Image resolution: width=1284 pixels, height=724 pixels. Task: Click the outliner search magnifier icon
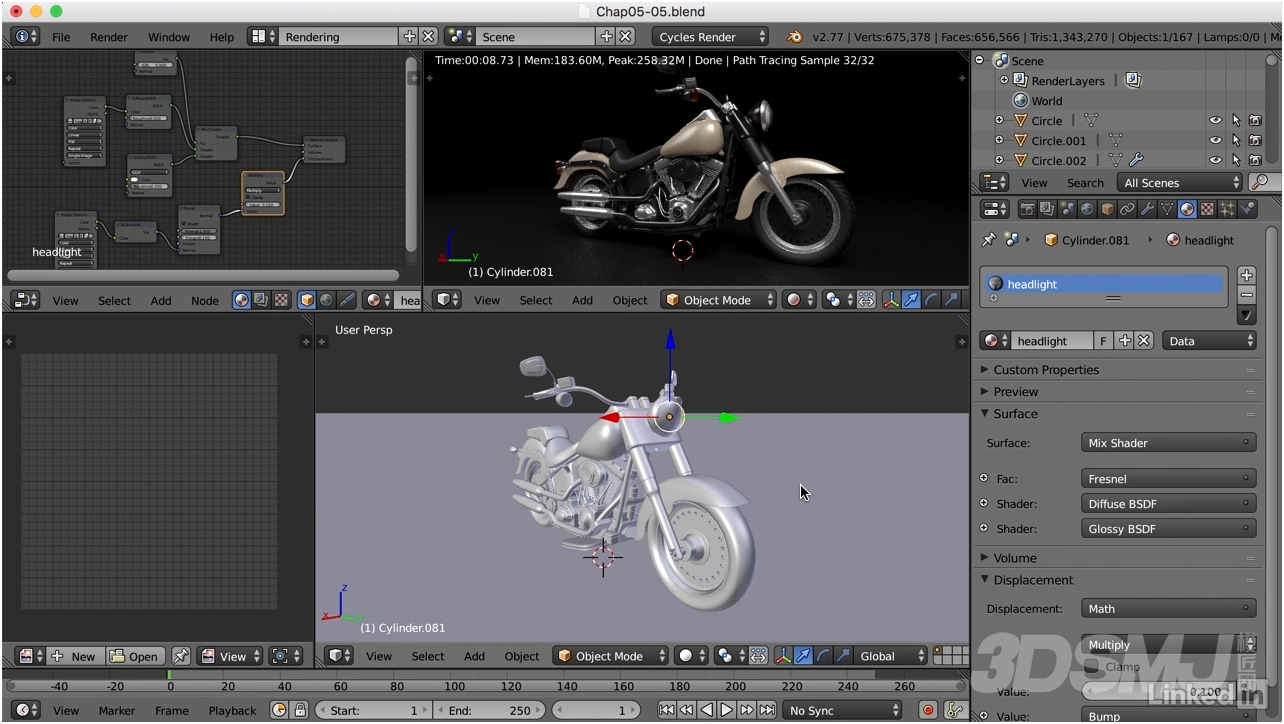(1260, 182)
